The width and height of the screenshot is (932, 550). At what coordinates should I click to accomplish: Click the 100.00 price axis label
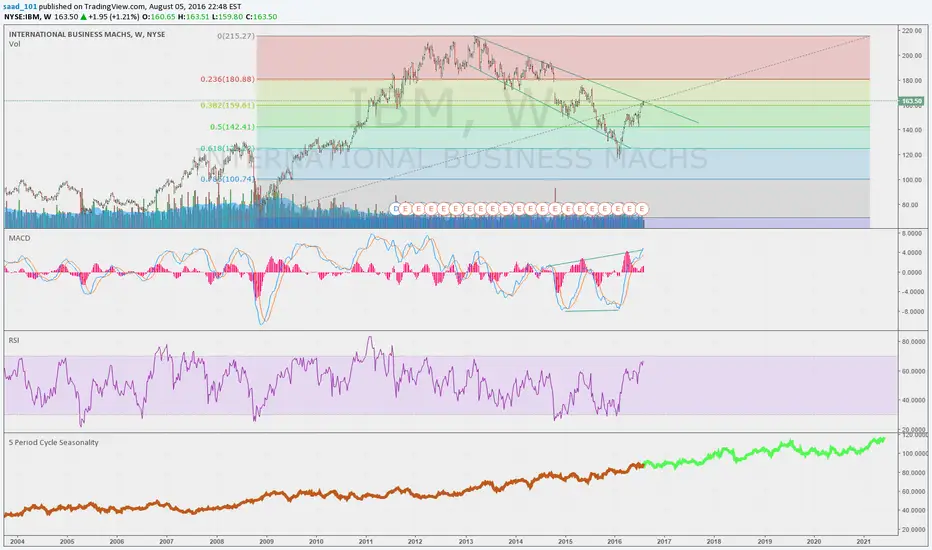pos(912,180)
